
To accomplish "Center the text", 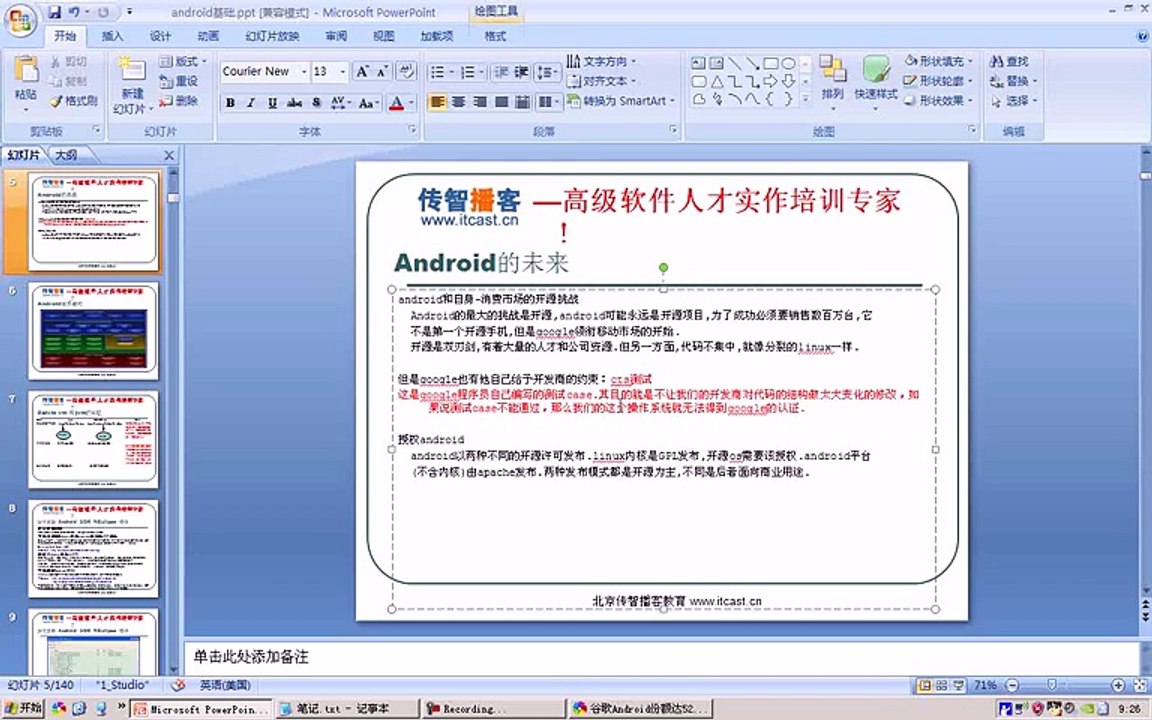I will (x=458, y=101).
